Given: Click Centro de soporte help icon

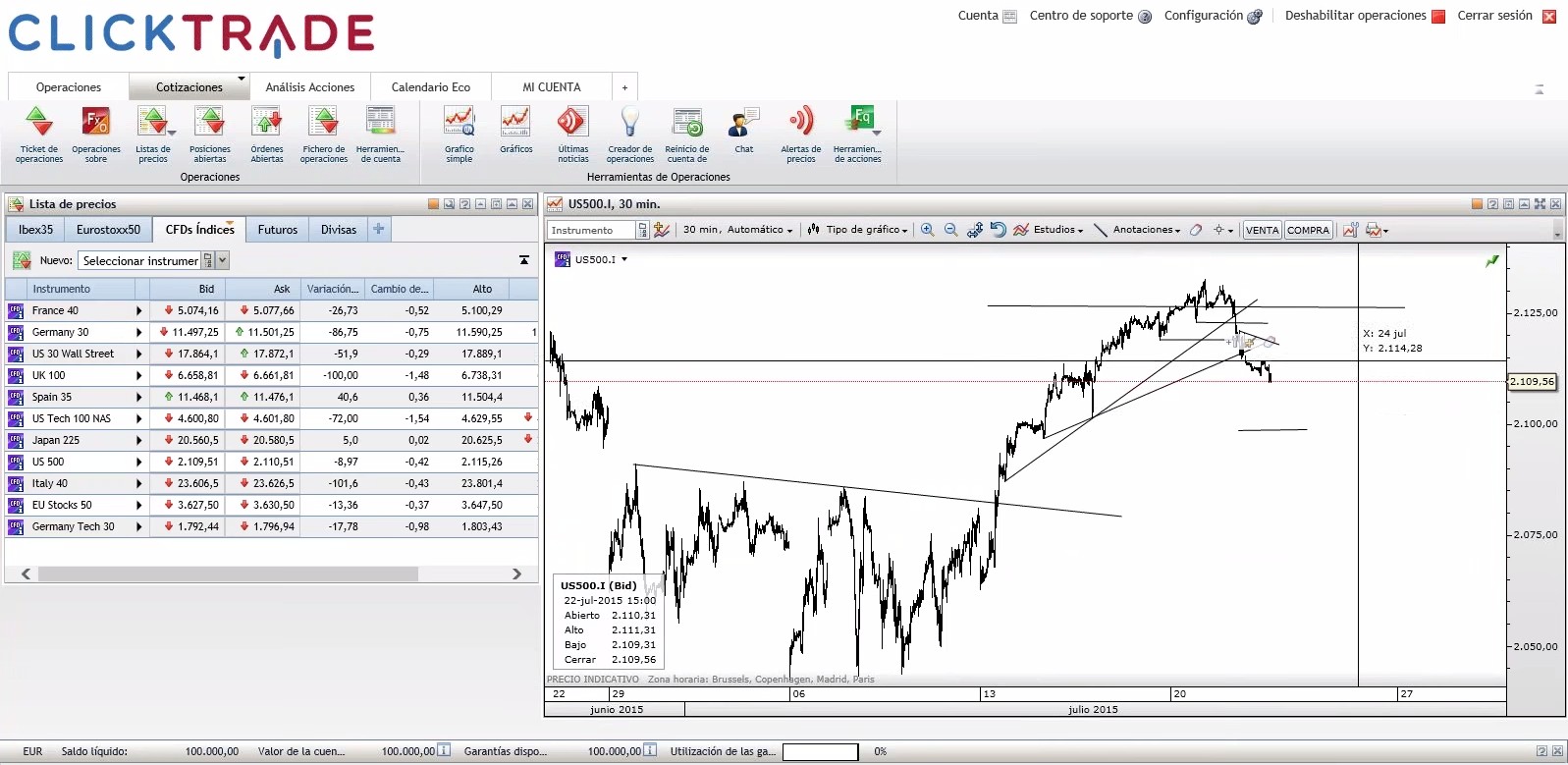Looking at the screenshot, I should pos(1145,17).
